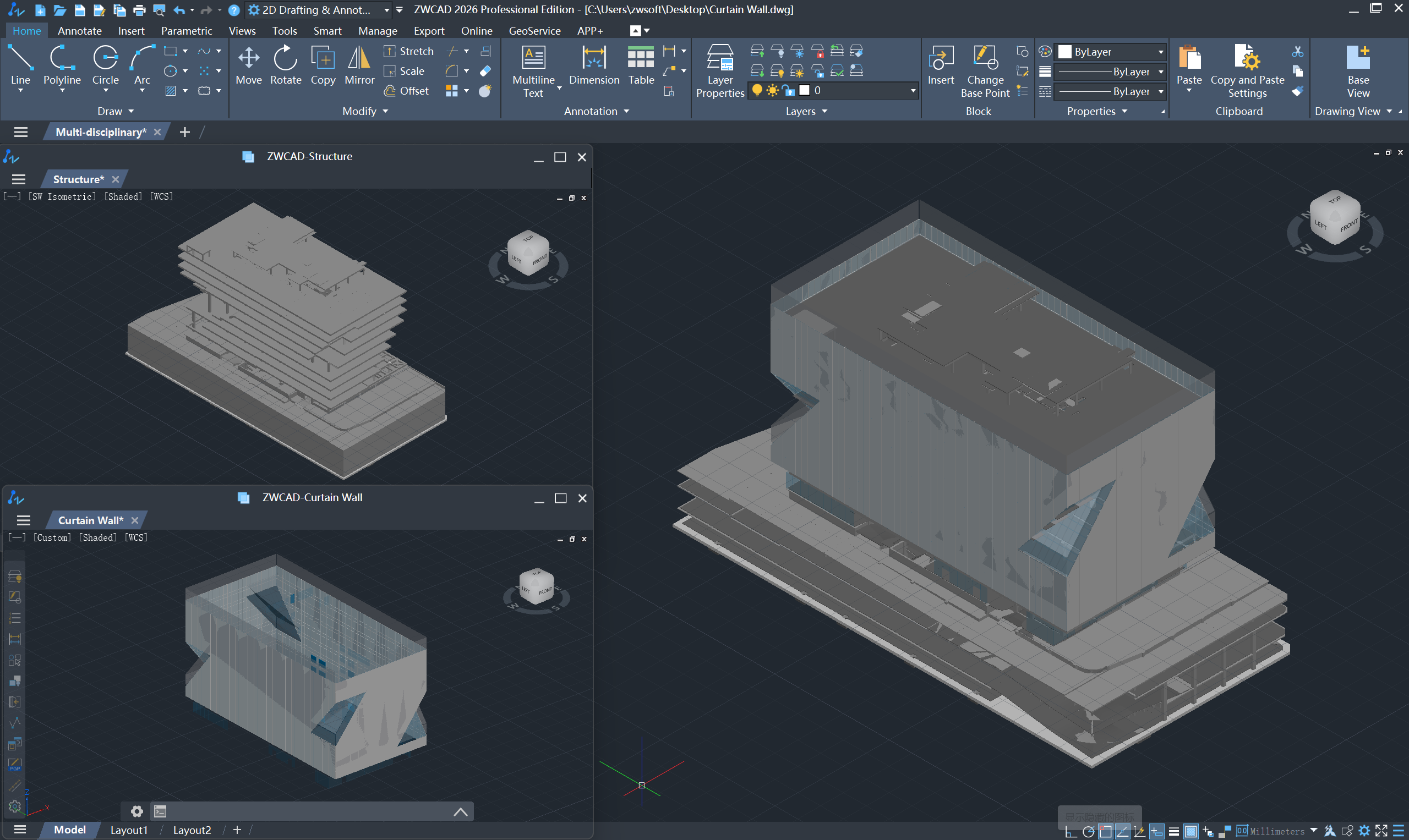This screenshot has height=840, width=1409.
Task: Toggle the layer 0 on/off light bulb
Action: click(x=757, y=90)
